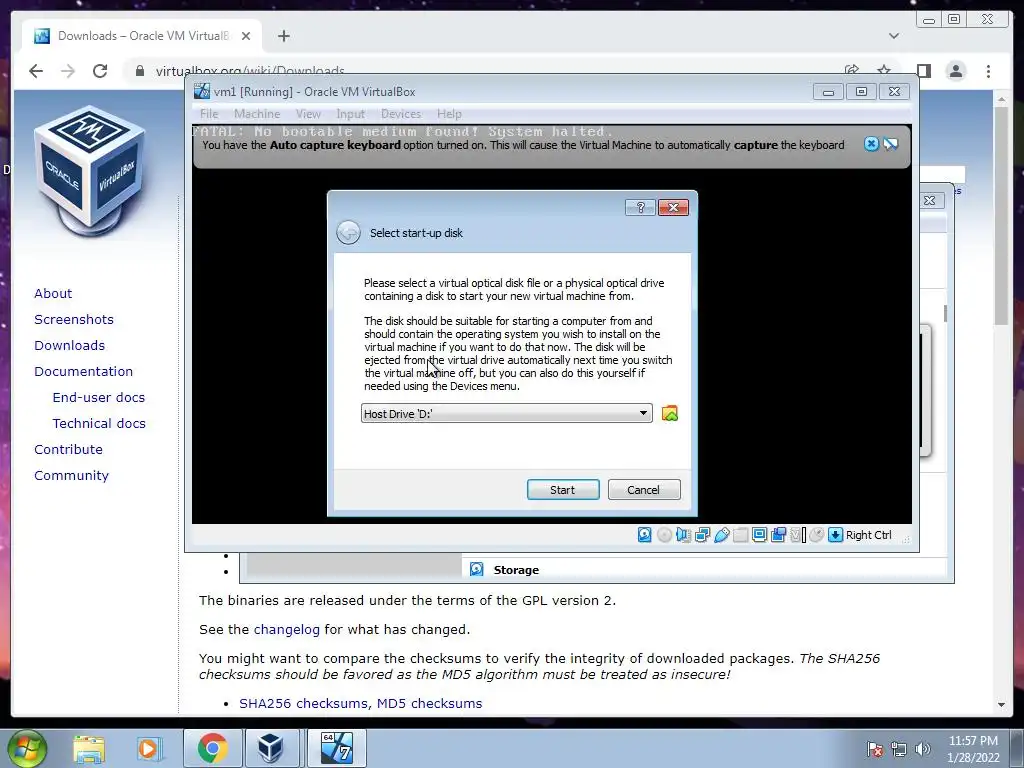Click the recording status icon
1024x768 pixels.
coord(778,535)
